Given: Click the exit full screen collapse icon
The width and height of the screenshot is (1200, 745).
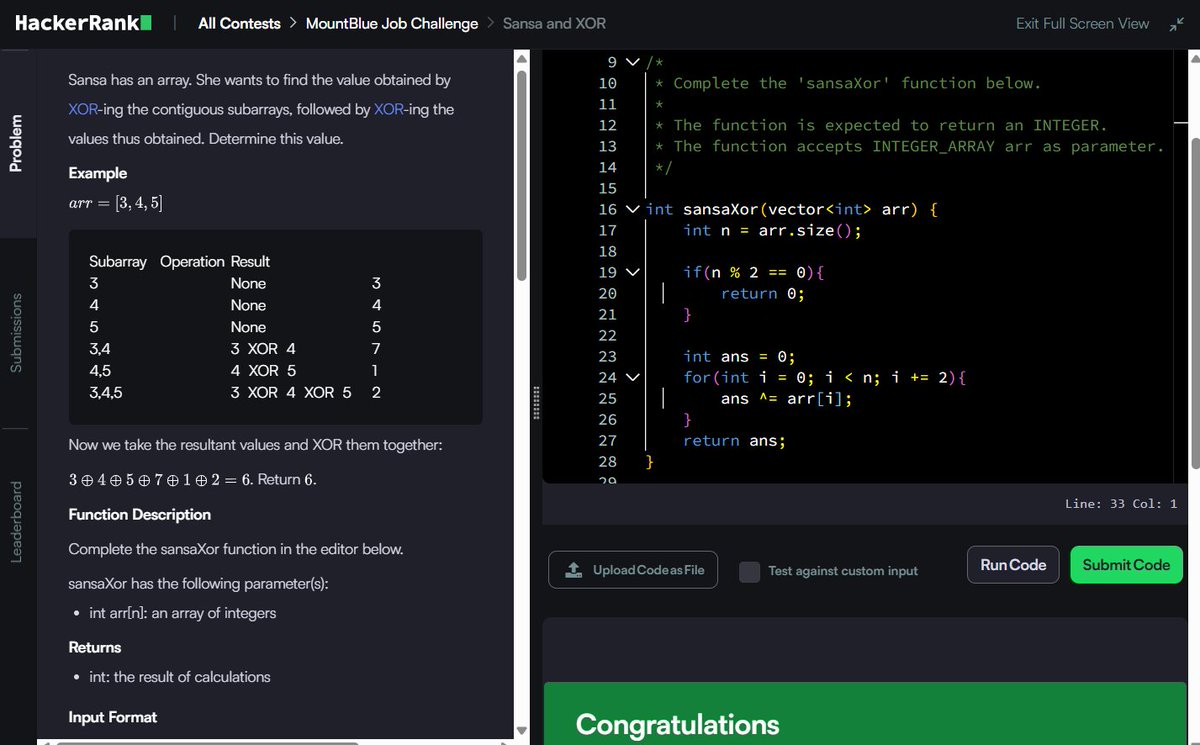Looking at the screenshot, I should (1175, 23).
